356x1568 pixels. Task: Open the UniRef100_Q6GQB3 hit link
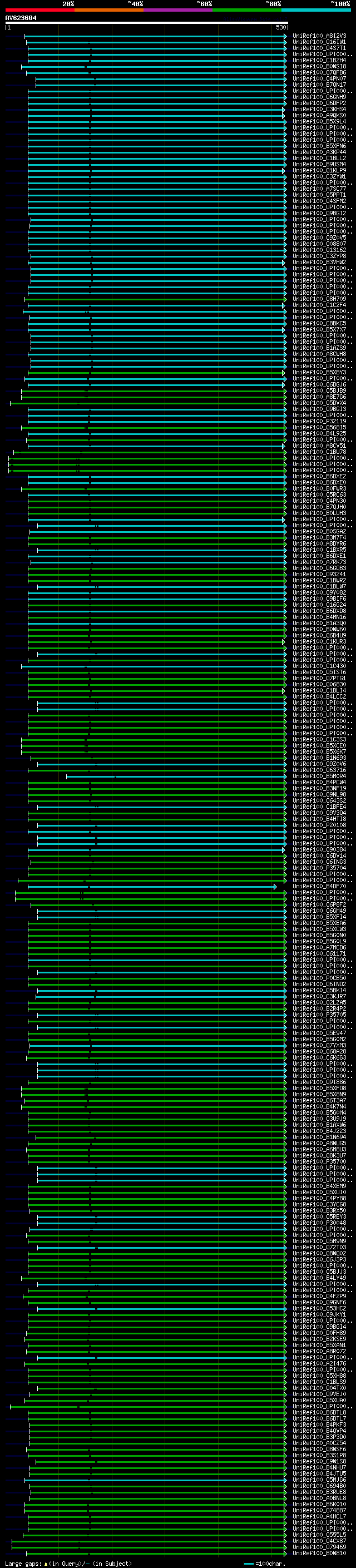coord(319,568)
